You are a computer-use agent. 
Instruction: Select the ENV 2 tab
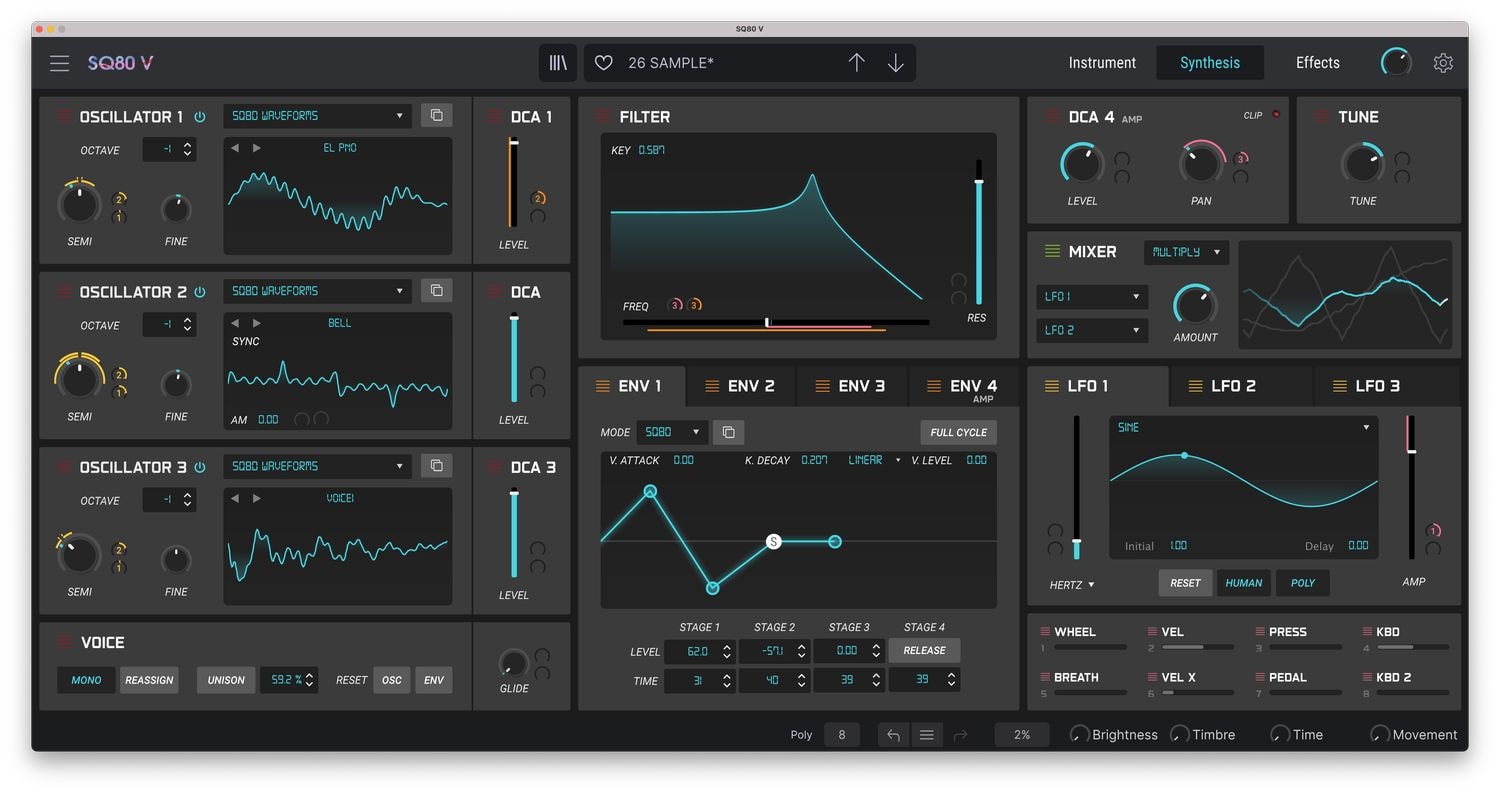tap(740, 386)
